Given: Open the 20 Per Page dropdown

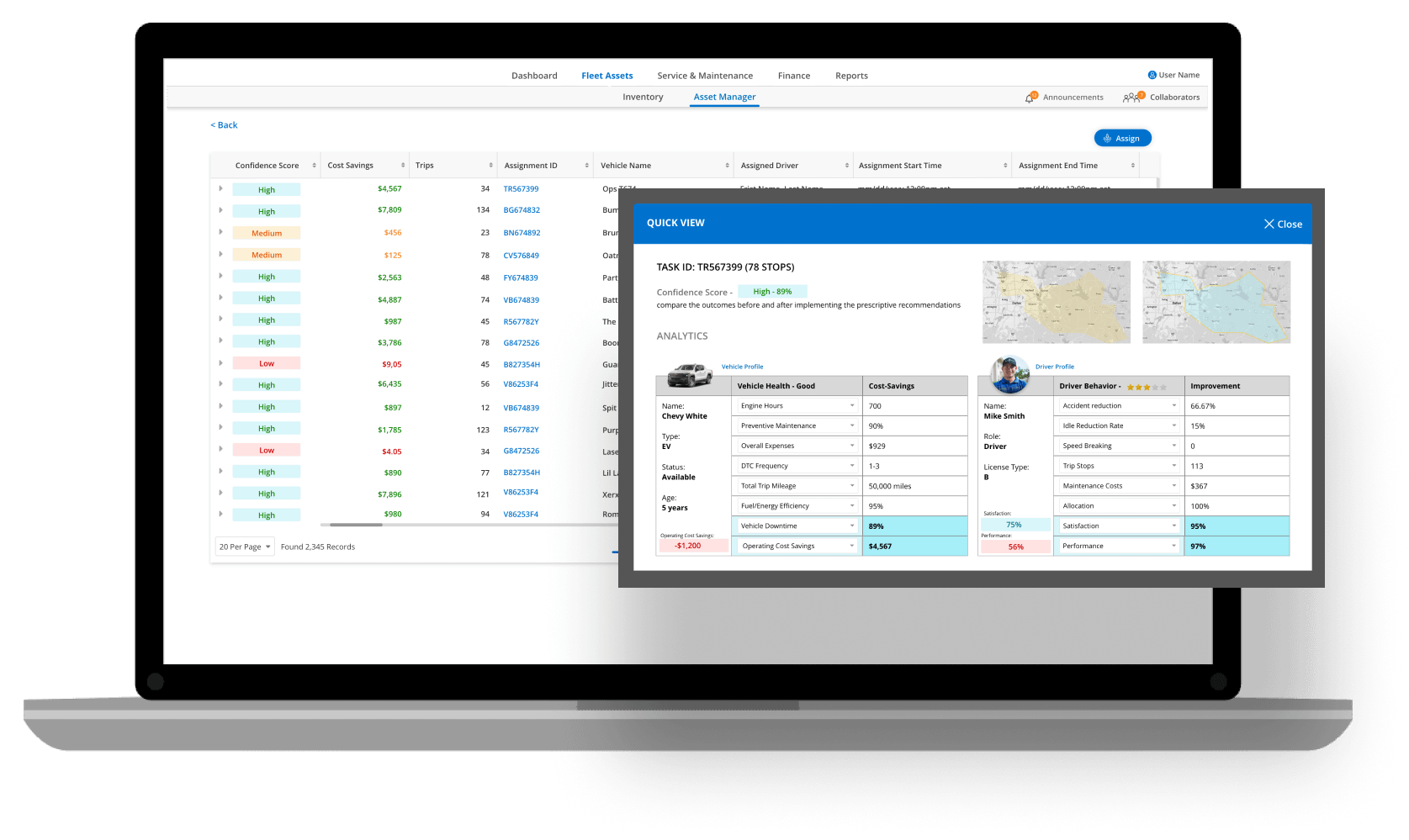Looking at the screenshot, I should pos(245,547).
